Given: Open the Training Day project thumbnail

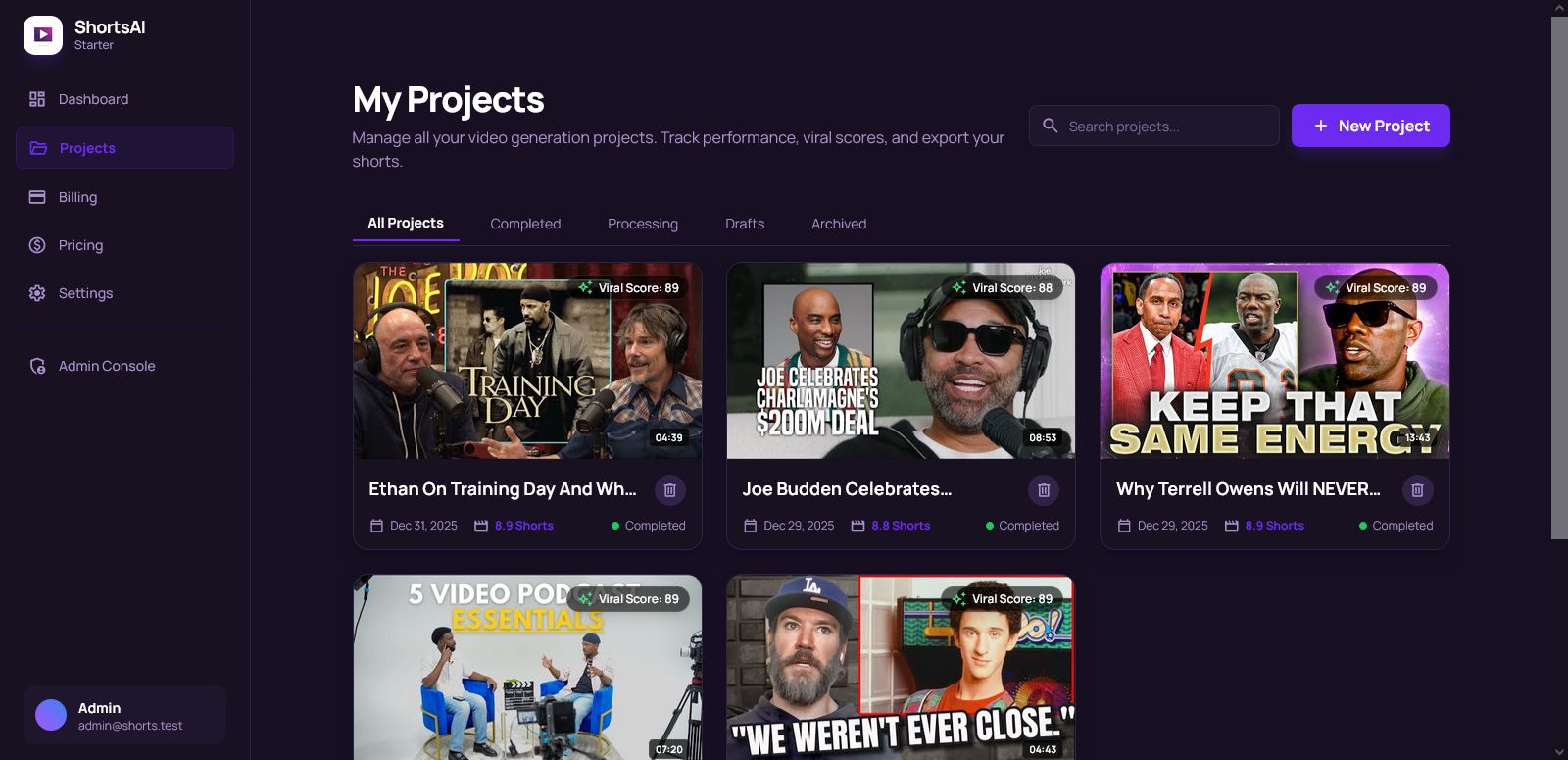Looking at the screenshot, I should tap(527, 361).
